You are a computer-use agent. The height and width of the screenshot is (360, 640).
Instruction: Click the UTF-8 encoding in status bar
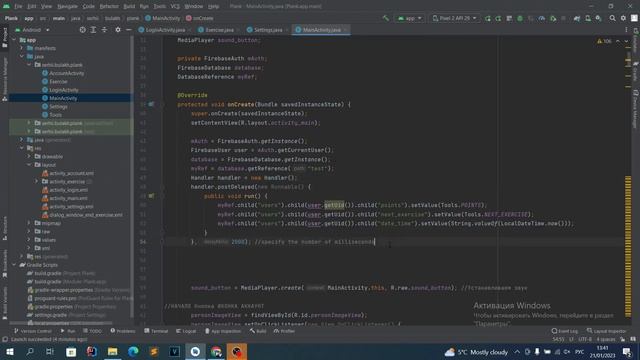click(584, 339)
